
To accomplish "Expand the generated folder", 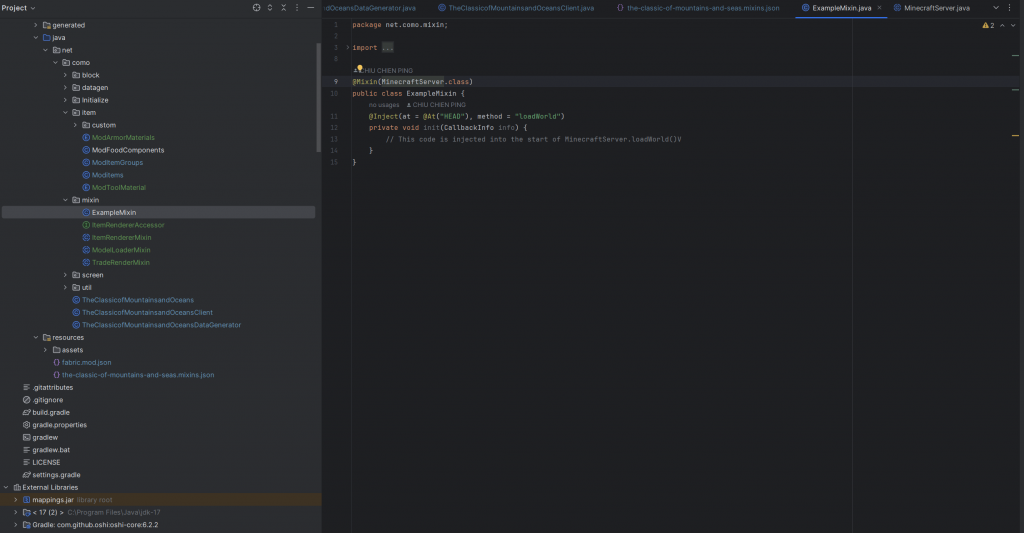I will 36,25.
